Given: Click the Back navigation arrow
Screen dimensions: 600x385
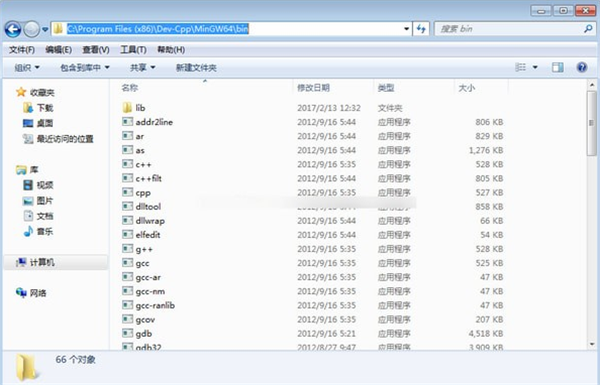Looking at the screenshot, I should 13,29.
